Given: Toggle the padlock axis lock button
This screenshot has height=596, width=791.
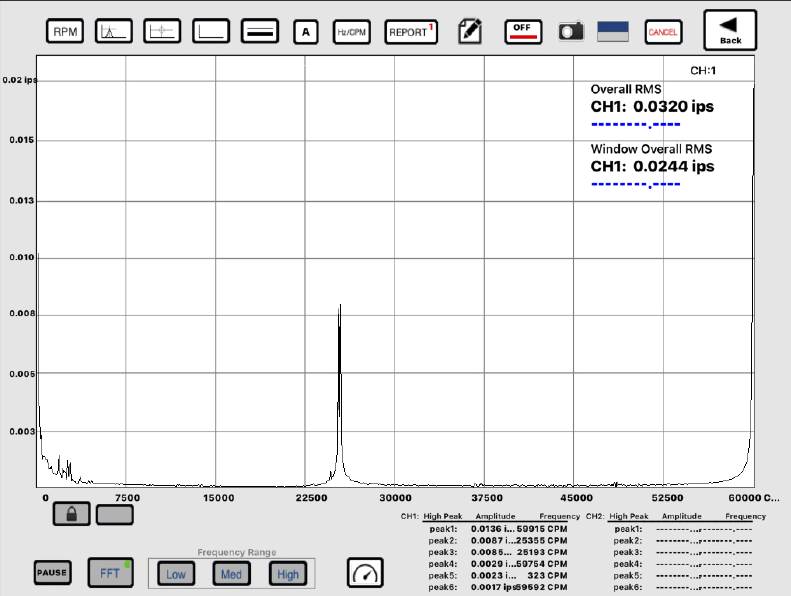Looking at the screenshot, I should (x=72, y=514).
